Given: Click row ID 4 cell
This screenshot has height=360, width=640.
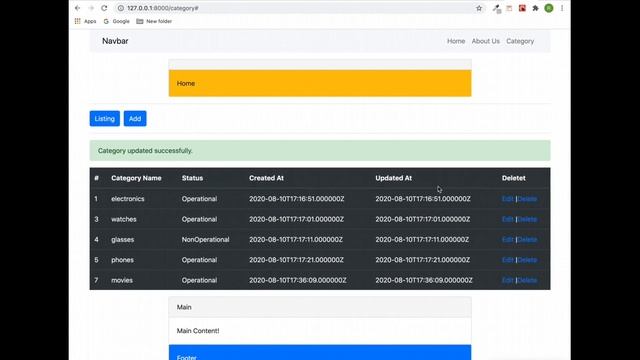Looking at the screenshot, I should coord(96,240).
